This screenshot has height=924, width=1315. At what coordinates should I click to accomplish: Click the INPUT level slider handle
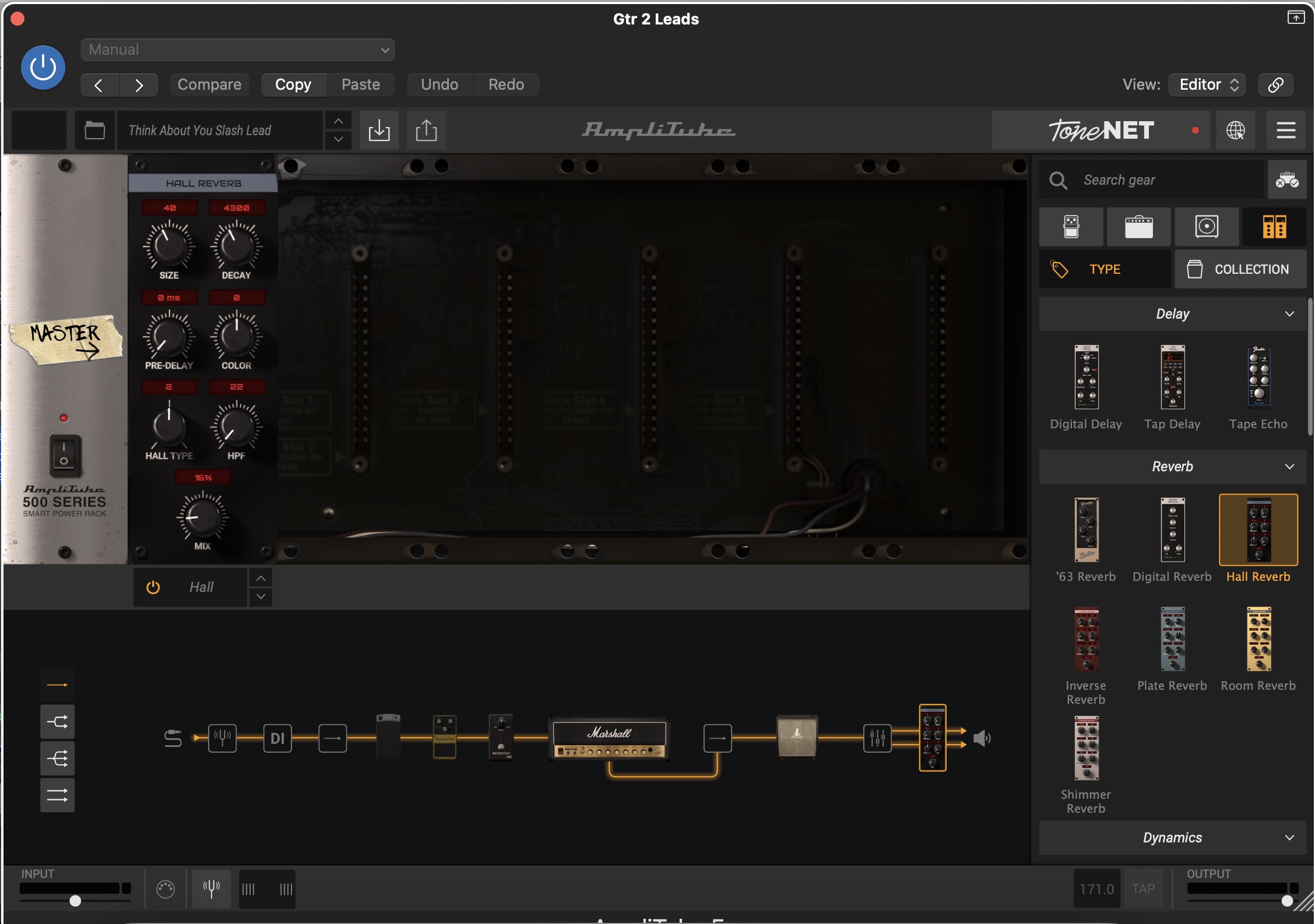point(75,901)
